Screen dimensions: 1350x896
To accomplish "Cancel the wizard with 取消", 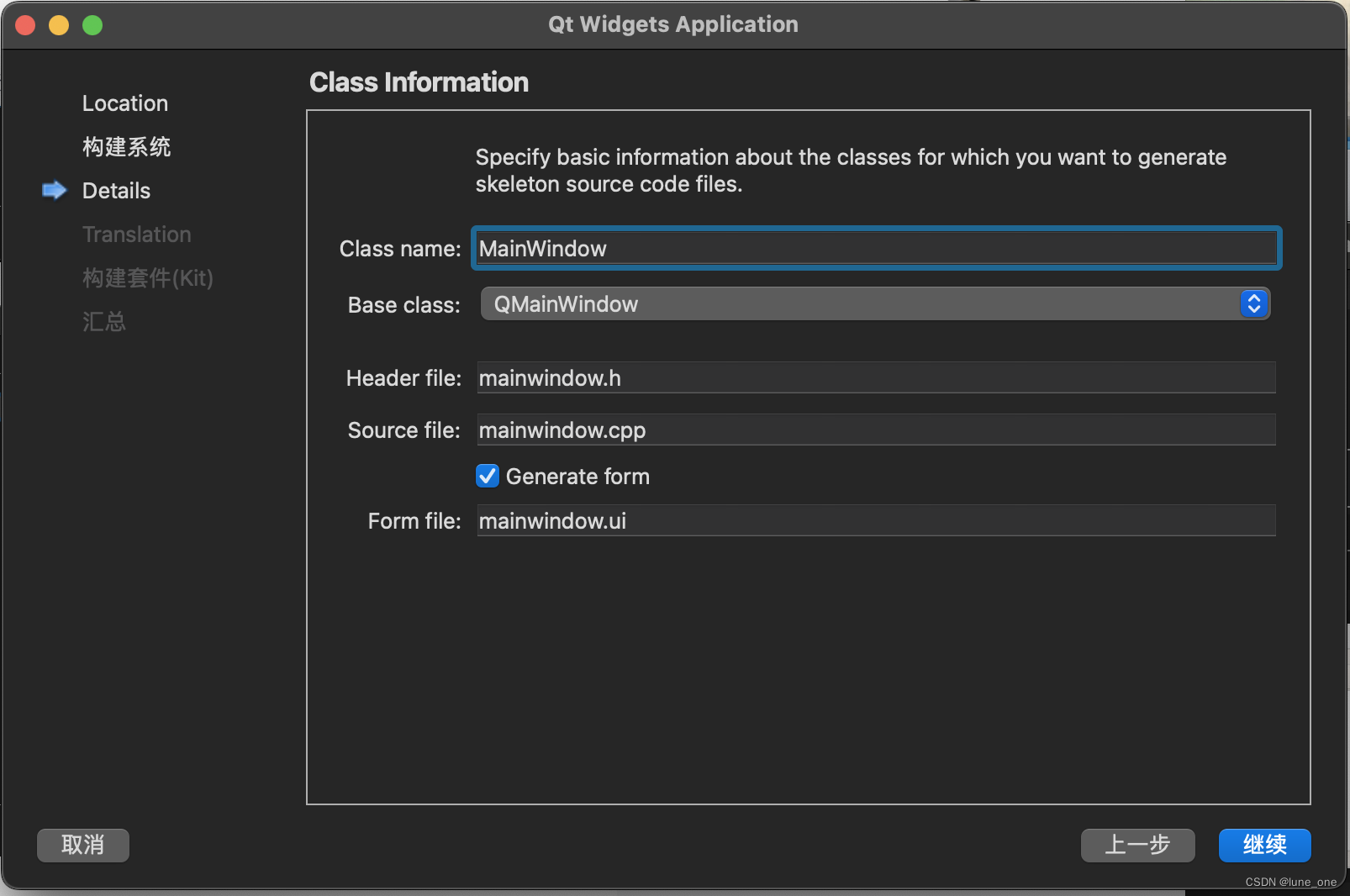I will [x=82, y=846].
